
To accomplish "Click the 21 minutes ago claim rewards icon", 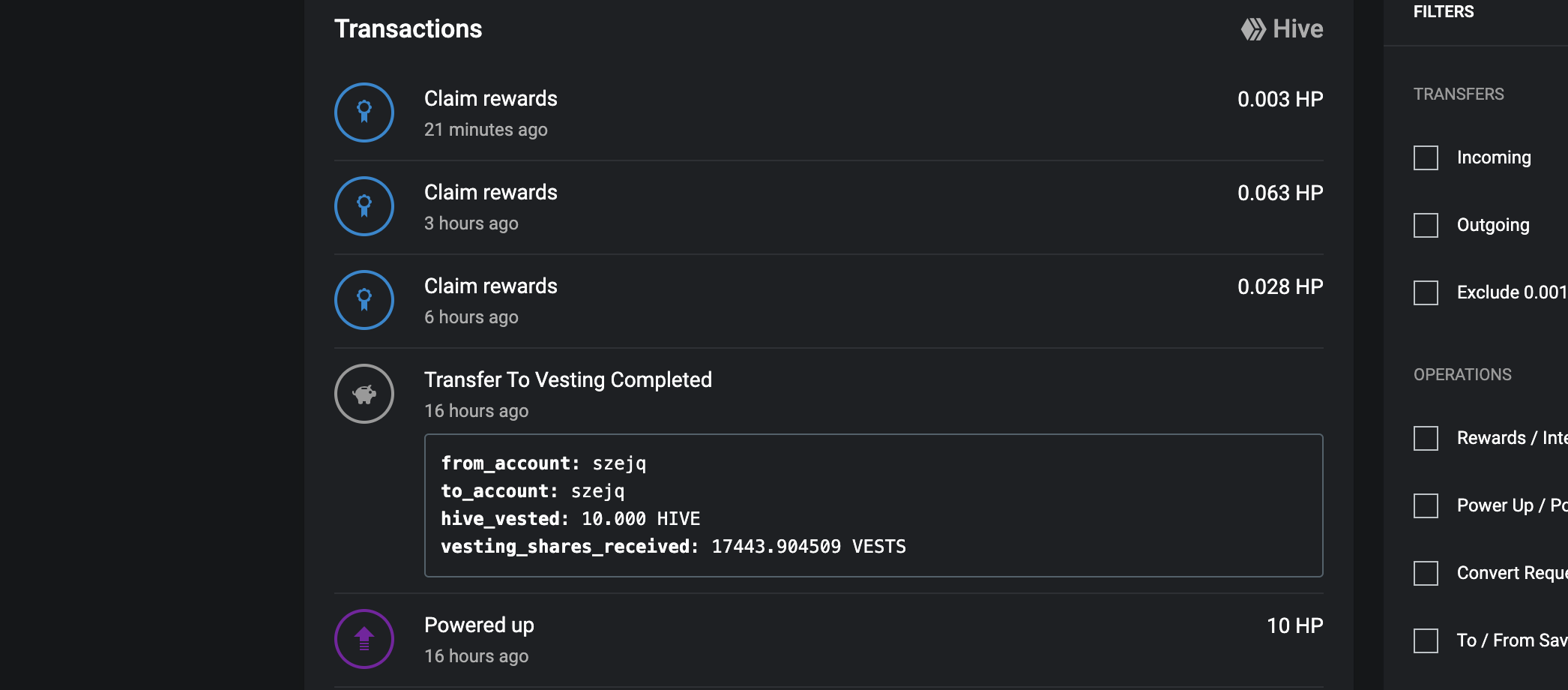I will coord(364,112).
